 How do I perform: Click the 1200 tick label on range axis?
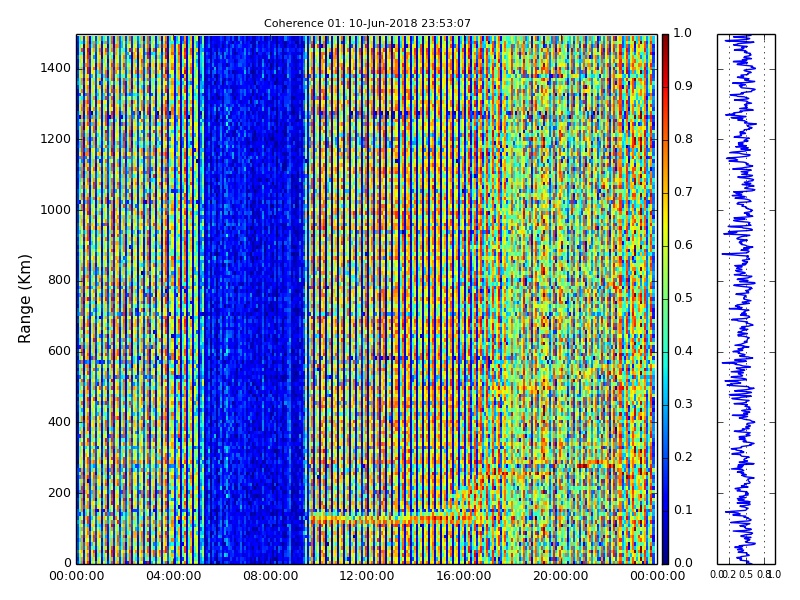(x=56, y=139)
